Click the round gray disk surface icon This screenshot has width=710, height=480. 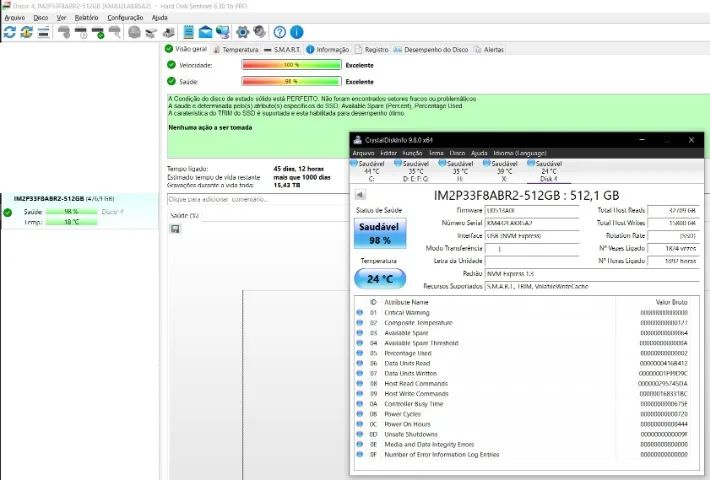[x=134, y=32]
